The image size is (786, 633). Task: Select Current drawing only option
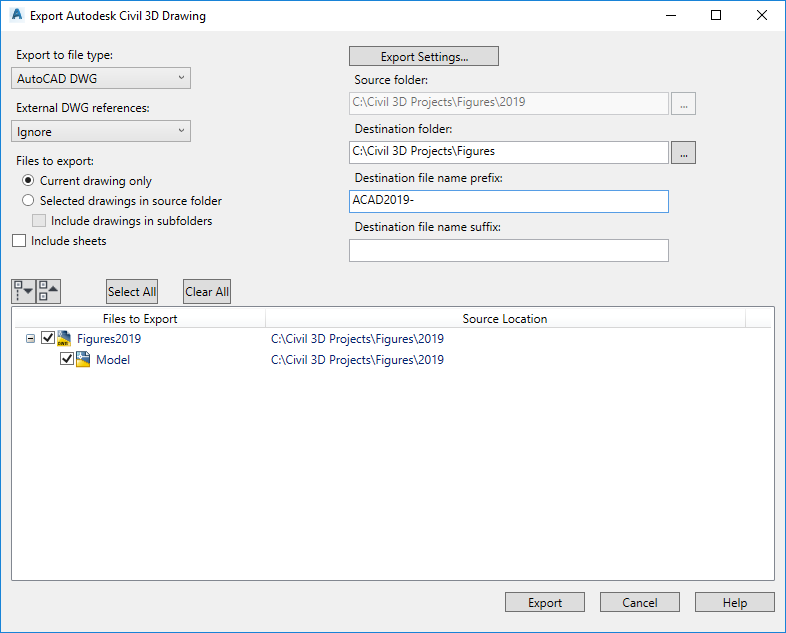29,181
